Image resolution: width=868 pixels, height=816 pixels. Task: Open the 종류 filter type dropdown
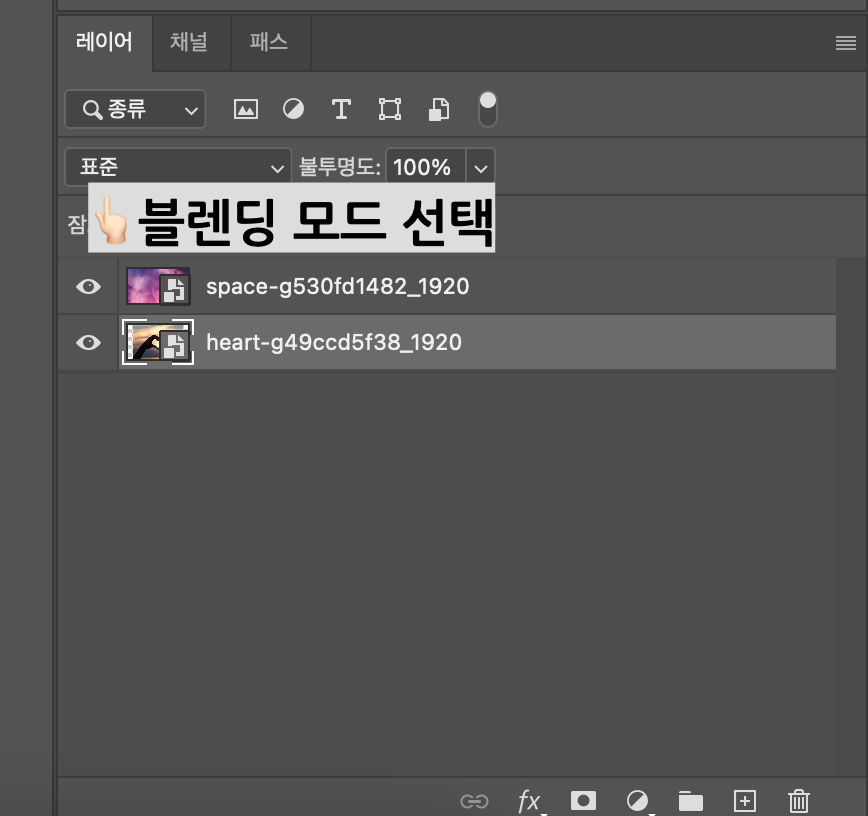[134, 109]
